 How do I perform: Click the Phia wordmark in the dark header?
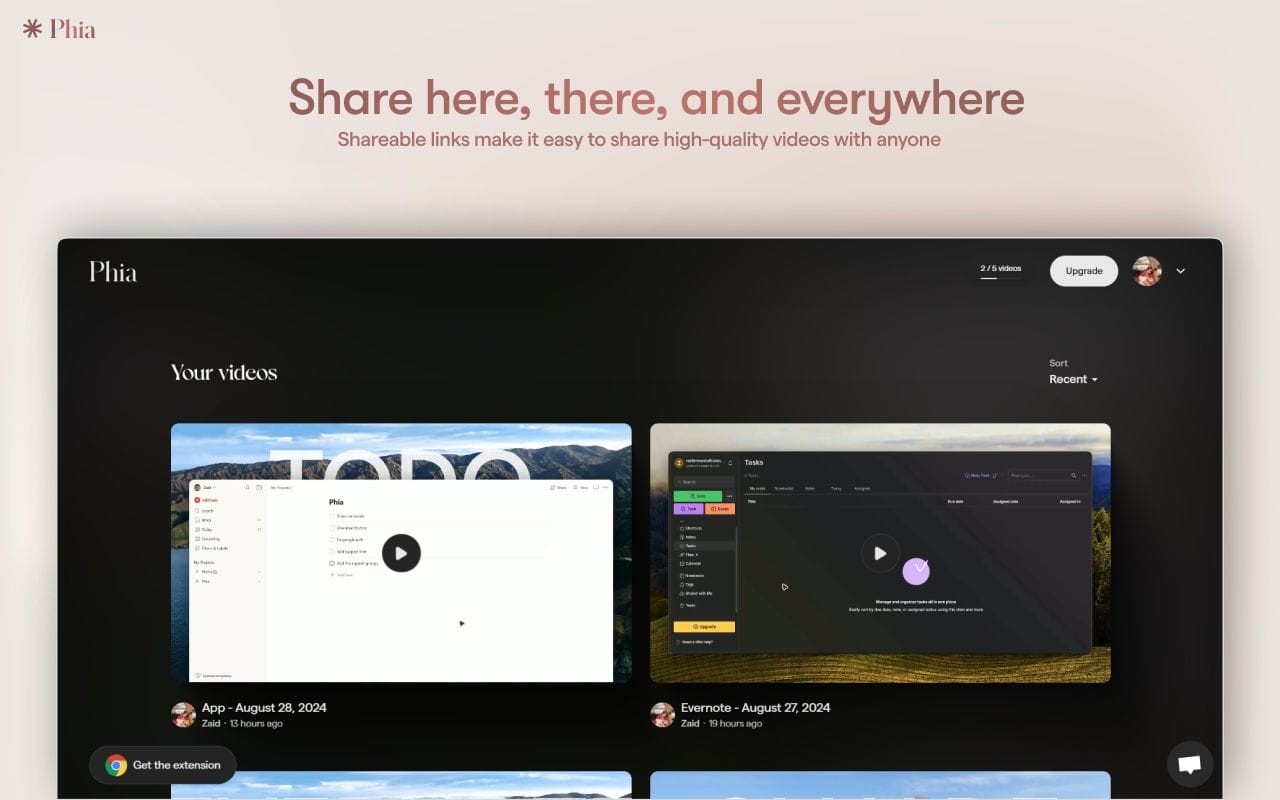[x=113, y=271]
